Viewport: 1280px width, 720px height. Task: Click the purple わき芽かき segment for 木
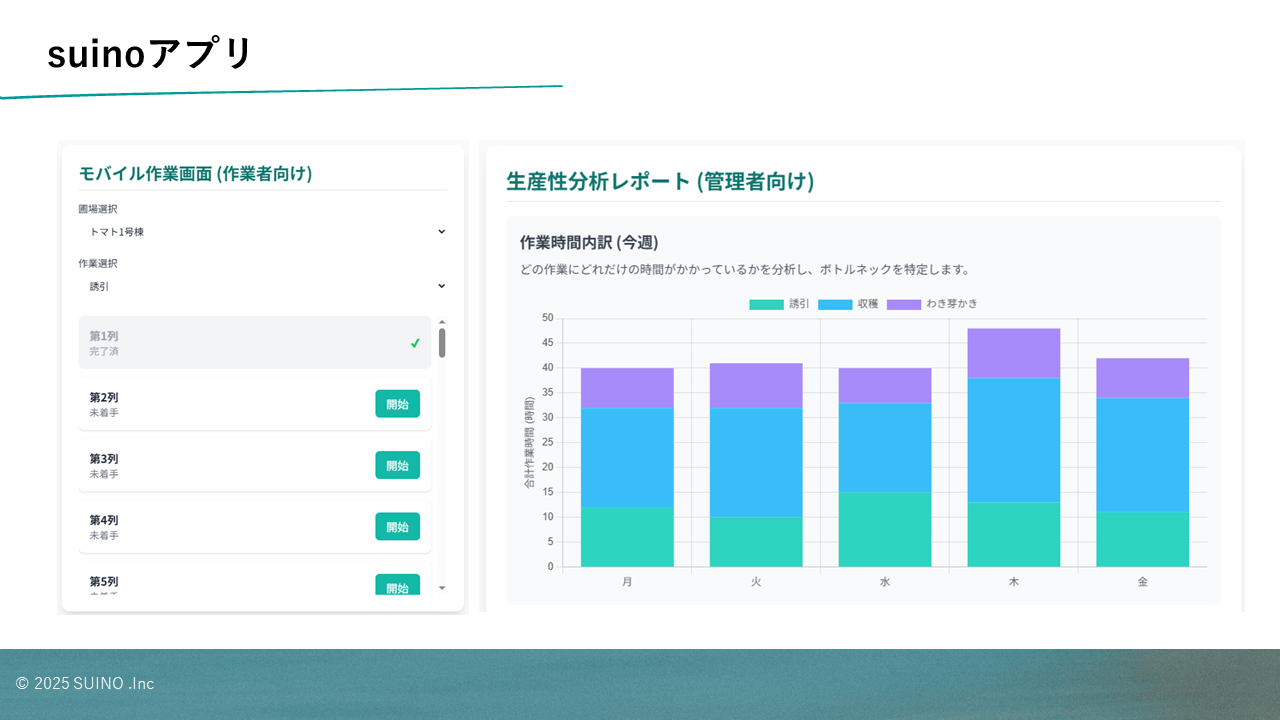click(1014, 353)
